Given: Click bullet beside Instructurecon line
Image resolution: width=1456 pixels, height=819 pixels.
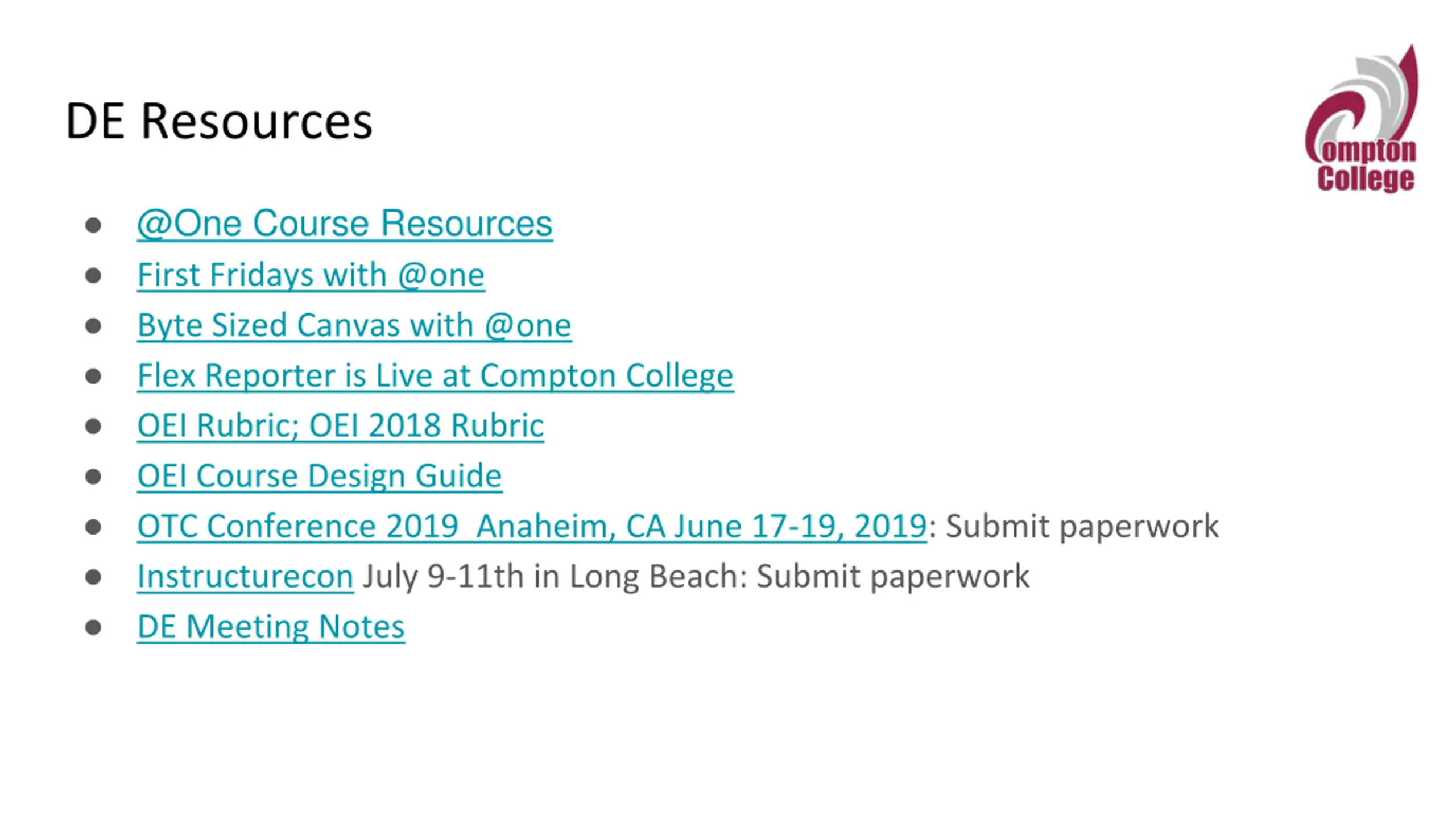Looking at the screenshot, I should click(93, 577).
